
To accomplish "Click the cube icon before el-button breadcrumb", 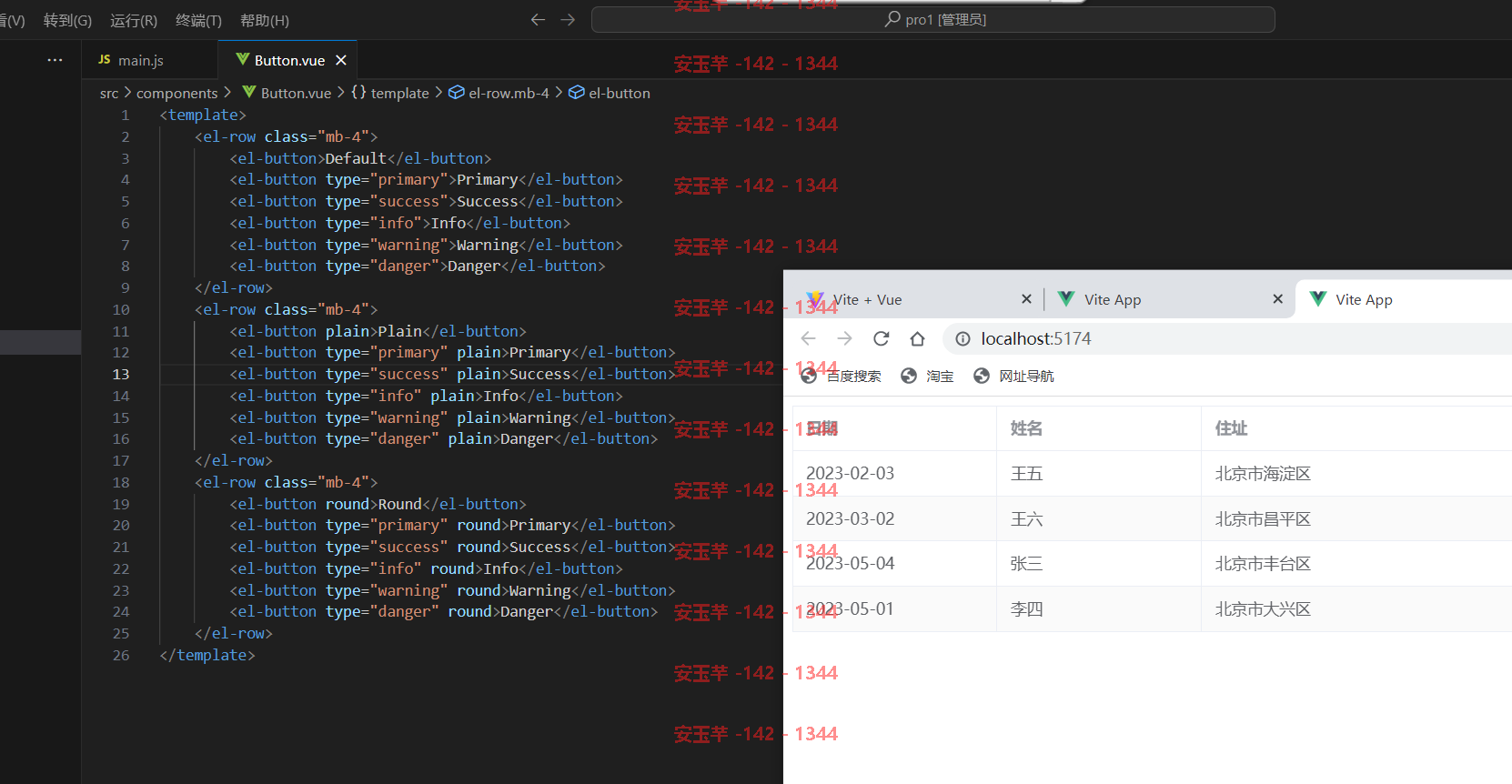I will pos(577,92).
